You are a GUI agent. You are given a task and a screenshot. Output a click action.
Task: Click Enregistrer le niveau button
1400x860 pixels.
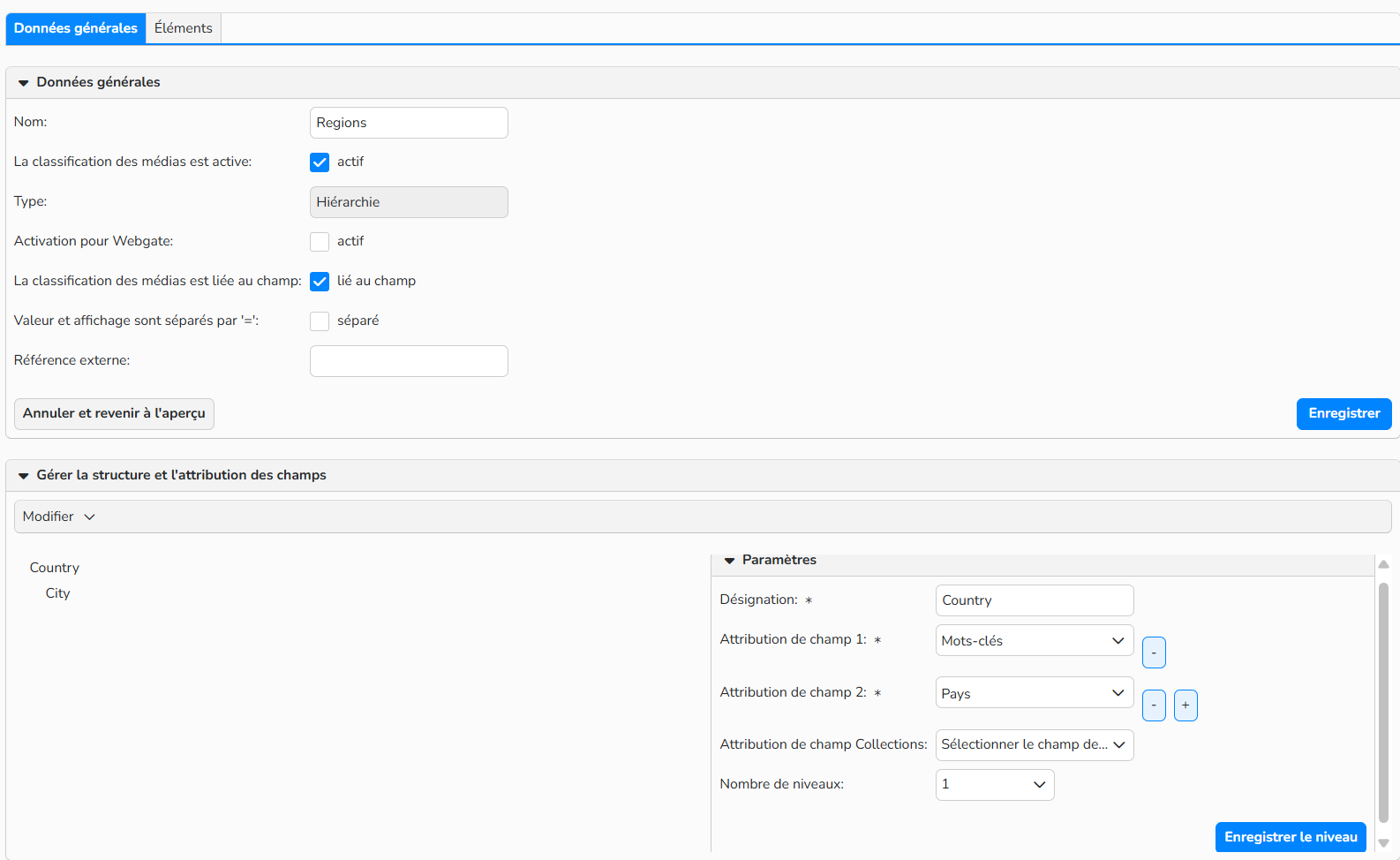coord(1291,837)
